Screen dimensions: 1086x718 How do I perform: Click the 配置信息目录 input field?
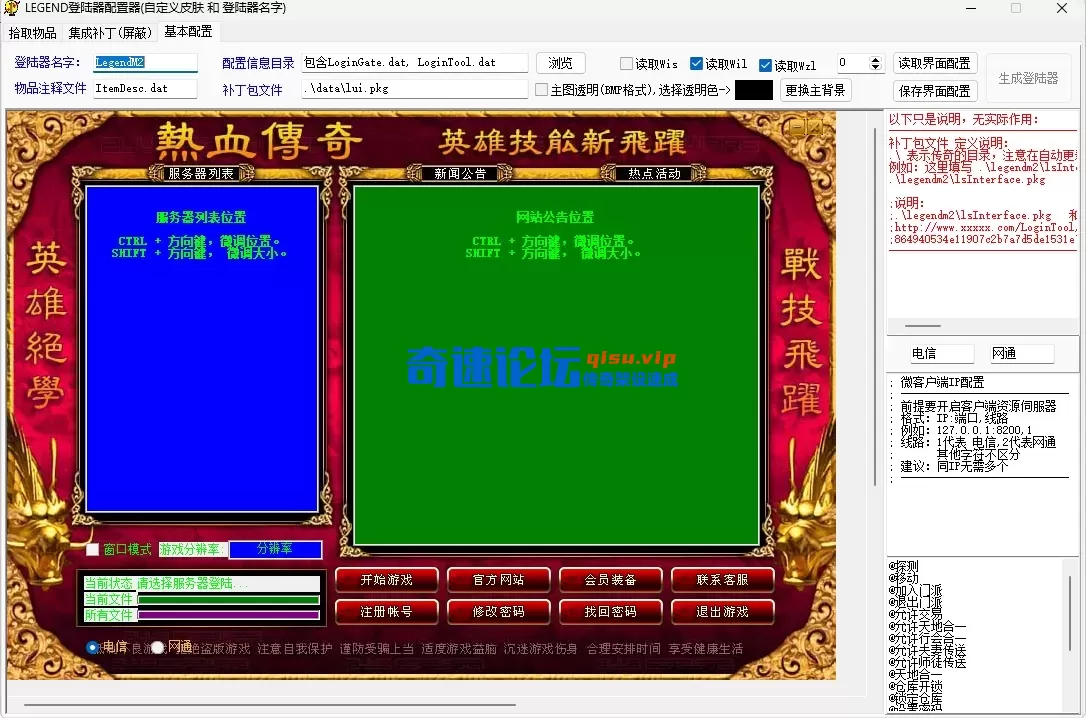(x=415, y=62)
